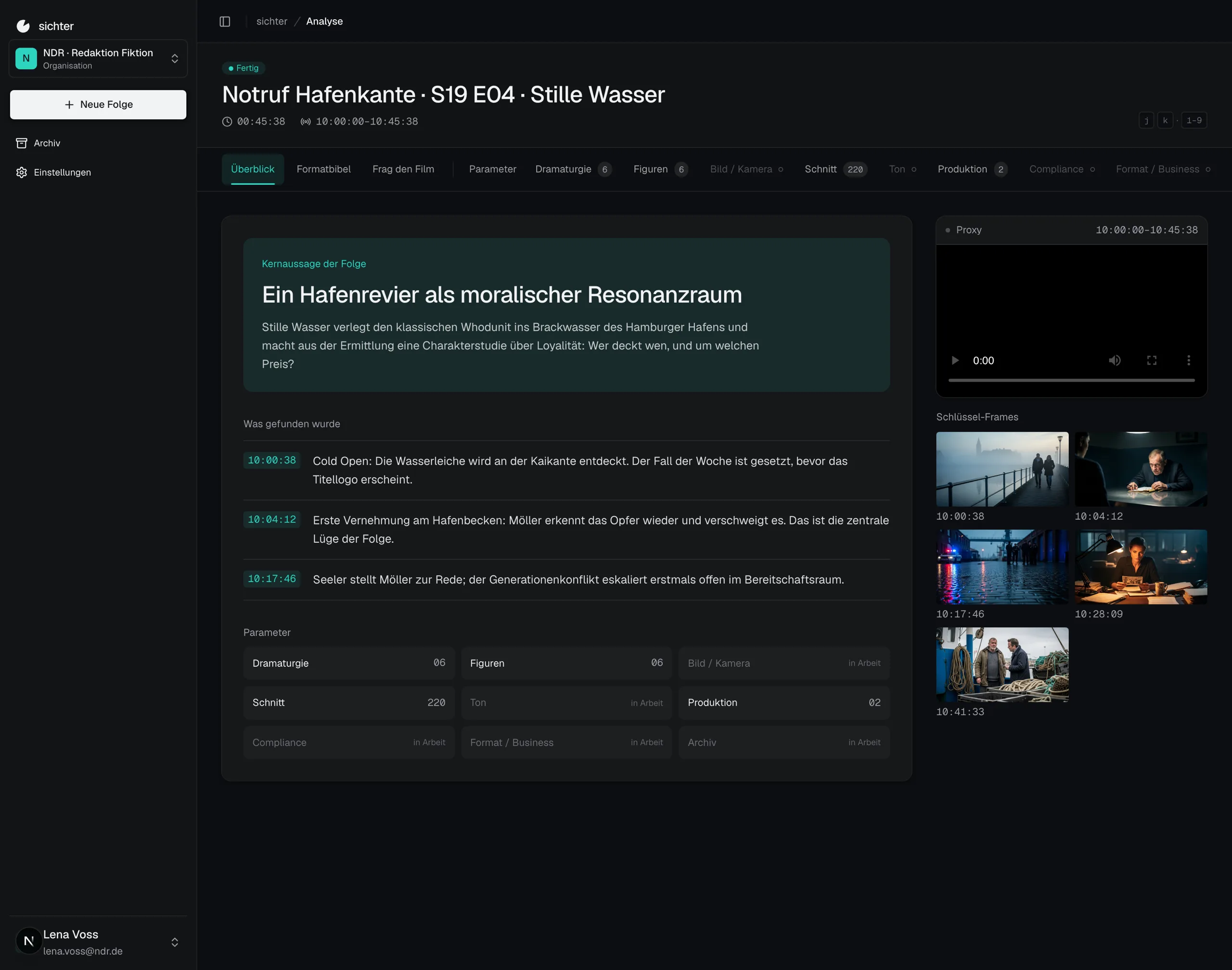The image size is (1232, 970).
Task: Switch to the Formatbibel tab
Action: [324, 169]
